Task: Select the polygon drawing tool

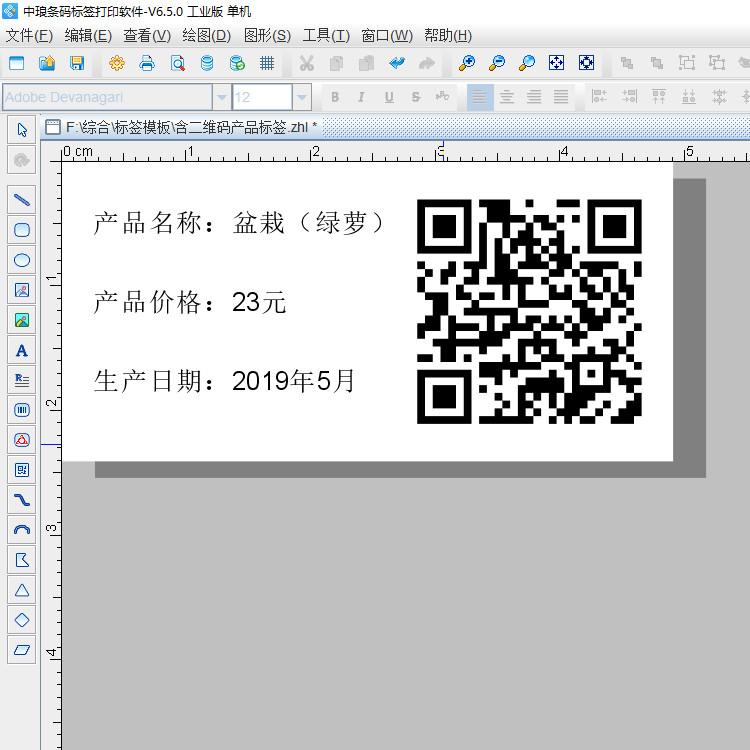Action: 22,560
